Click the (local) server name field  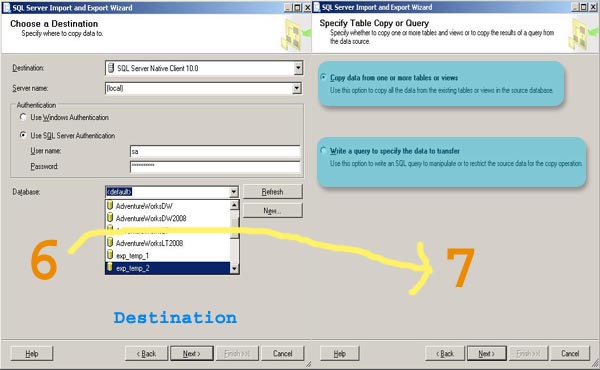199,88
